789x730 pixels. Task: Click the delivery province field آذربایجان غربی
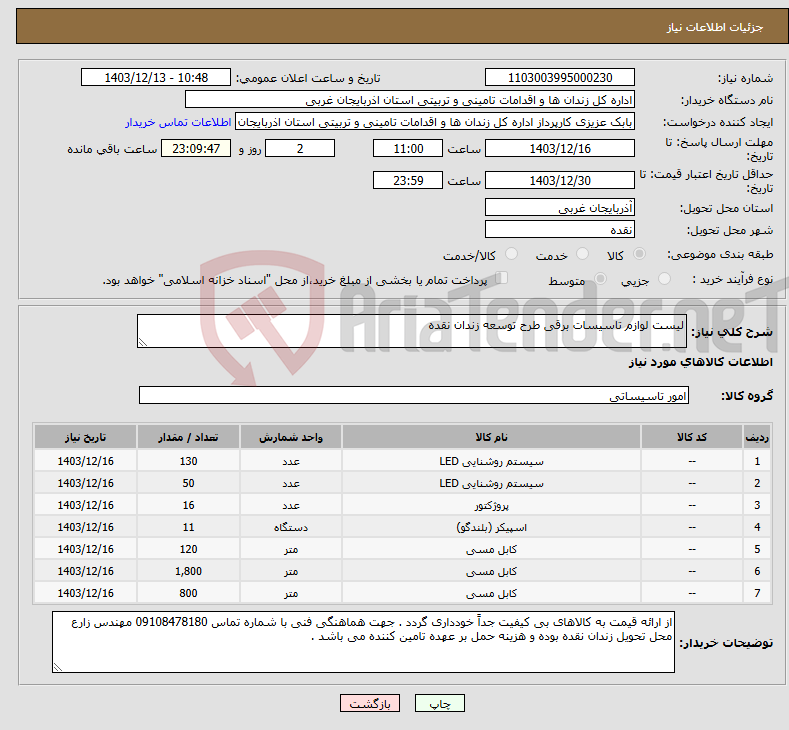560,207
